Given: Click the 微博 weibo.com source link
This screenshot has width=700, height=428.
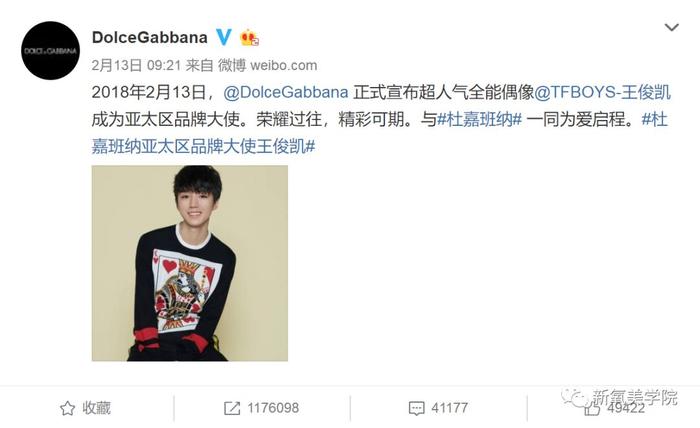Looking at the screenshot, I should click(x=267, y=66).
